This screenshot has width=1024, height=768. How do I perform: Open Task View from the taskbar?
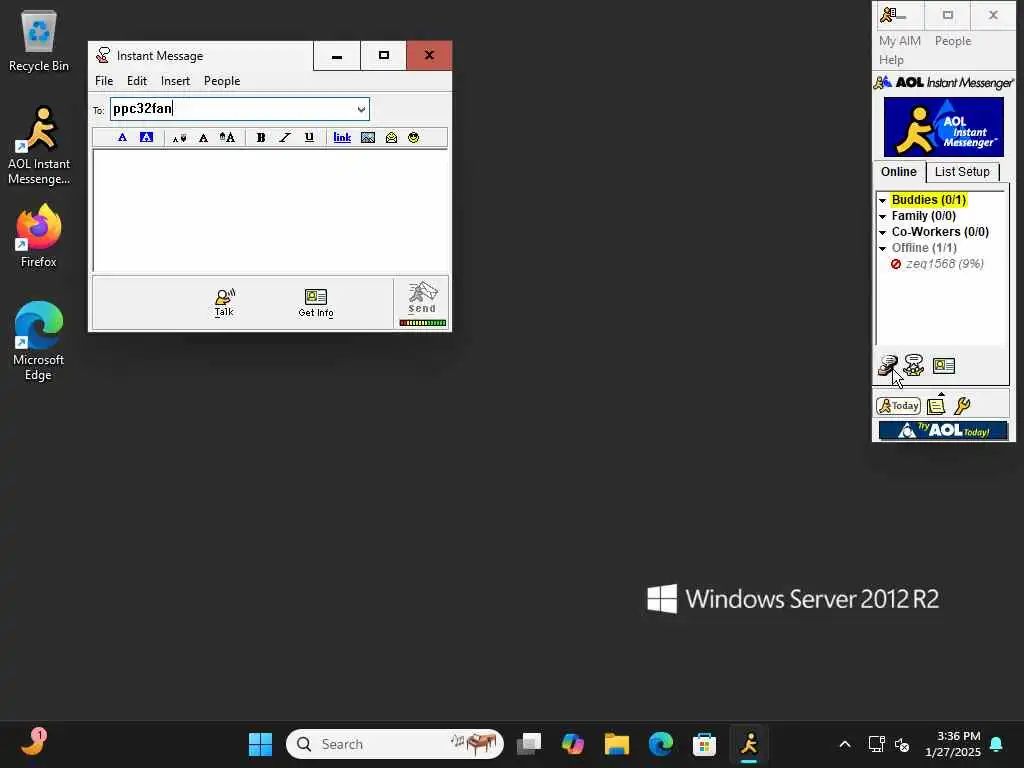coord(529,744)
